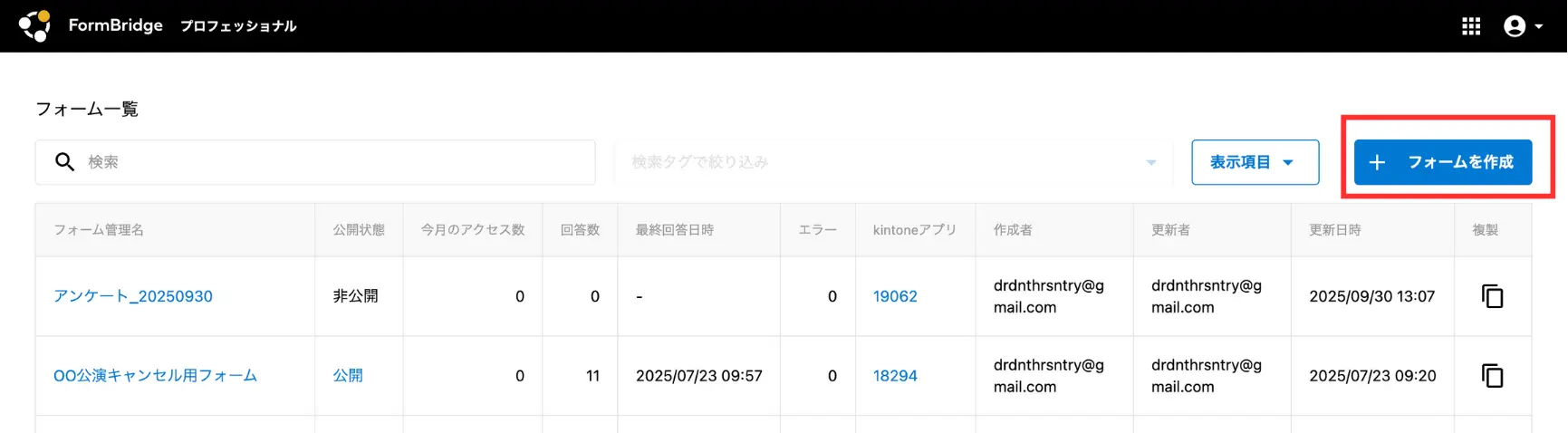Click the magnifying glass search icon
This screenshot has width=1568, height=433.
(x=64, y=162)
